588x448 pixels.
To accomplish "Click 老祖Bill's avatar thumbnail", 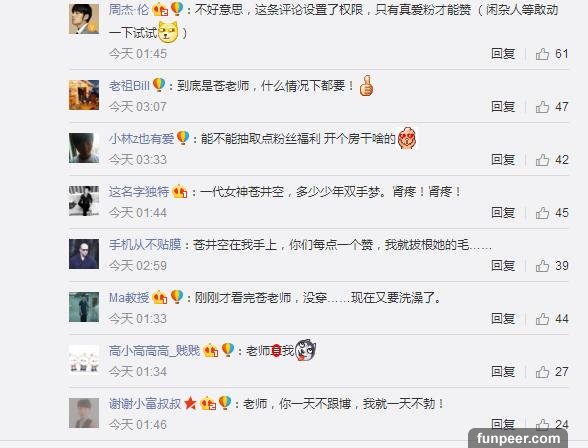I will pos(84,95).
